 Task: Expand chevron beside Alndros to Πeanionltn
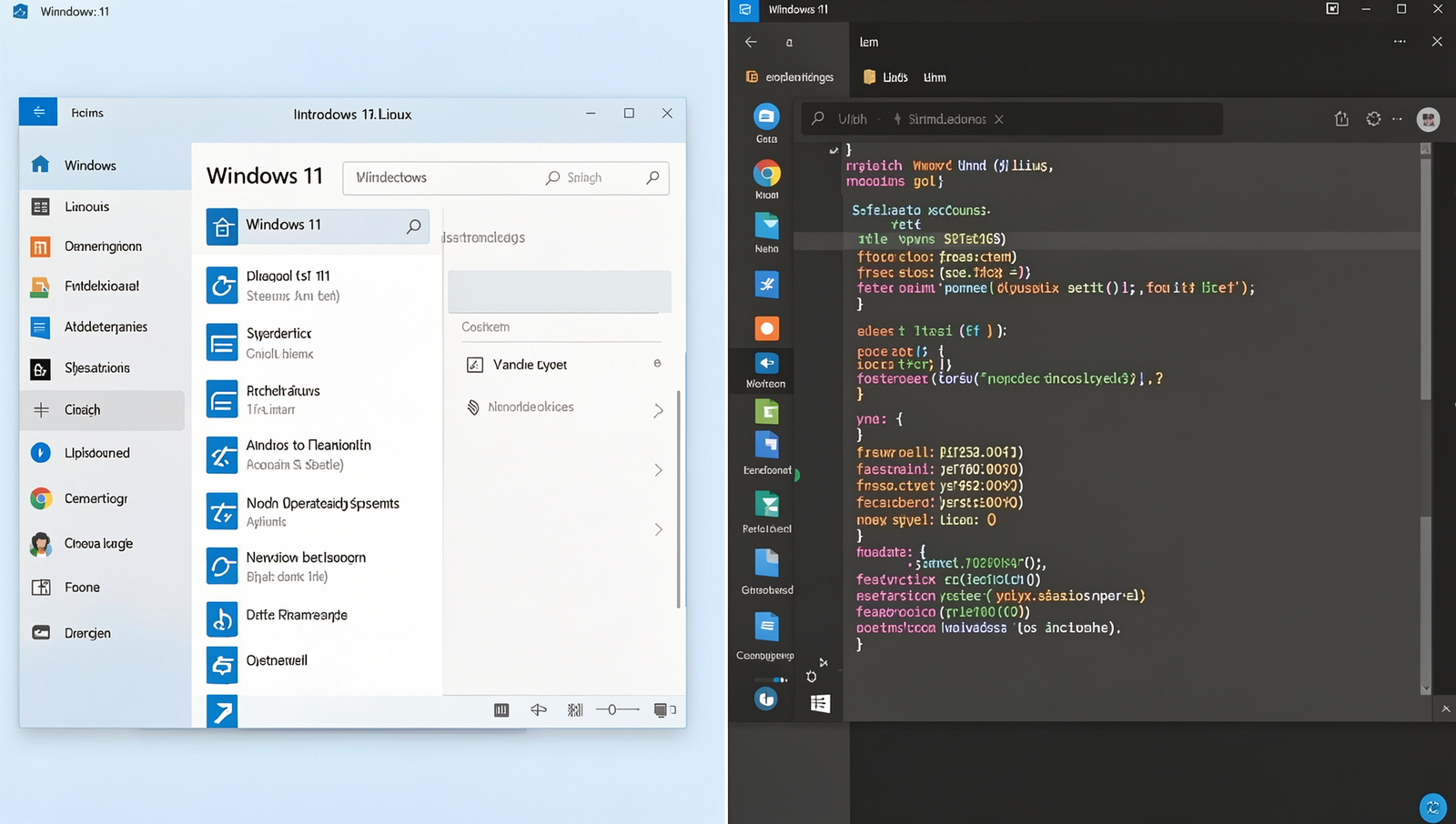pos(658,470)
